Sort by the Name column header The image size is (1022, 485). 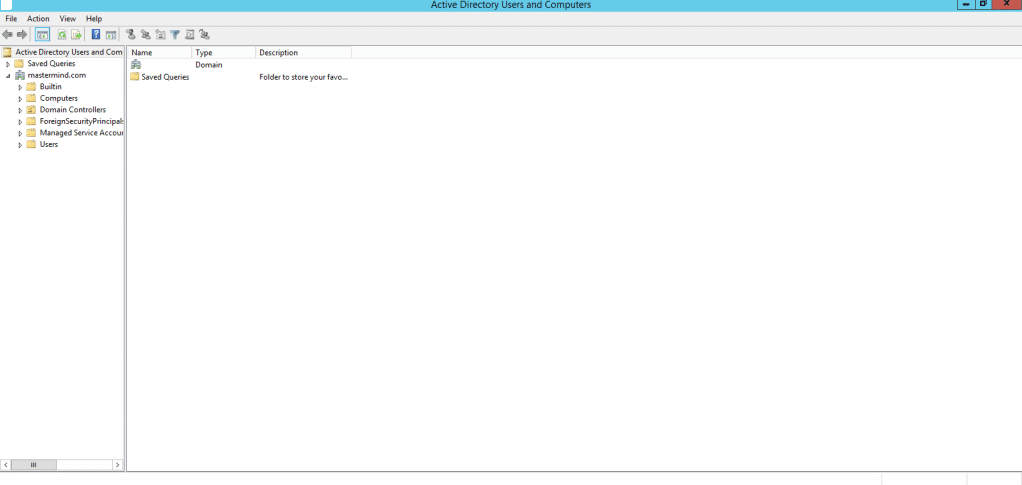click(158, 52)
